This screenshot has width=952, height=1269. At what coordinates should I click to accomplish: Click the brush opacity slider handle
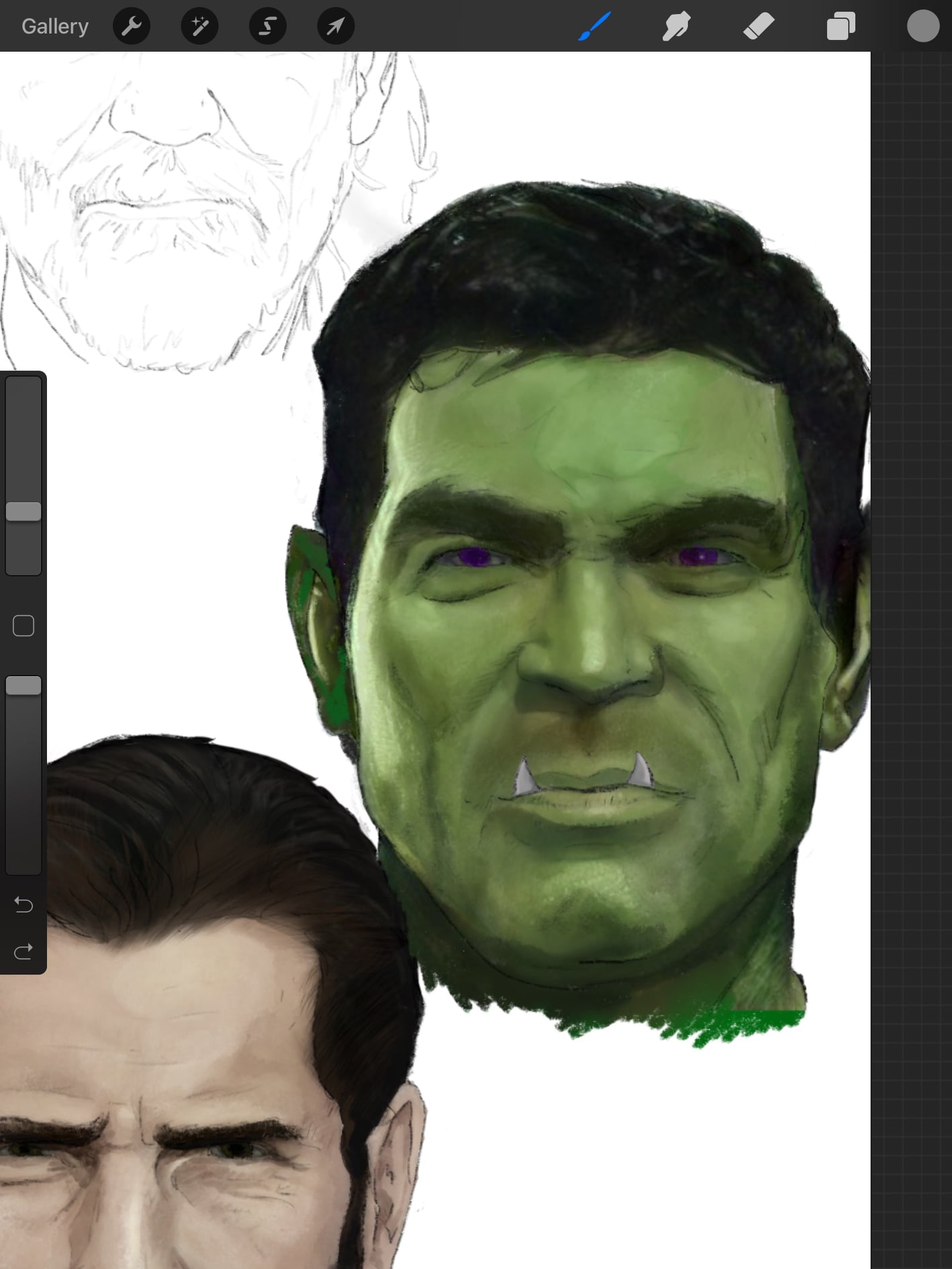23,686
